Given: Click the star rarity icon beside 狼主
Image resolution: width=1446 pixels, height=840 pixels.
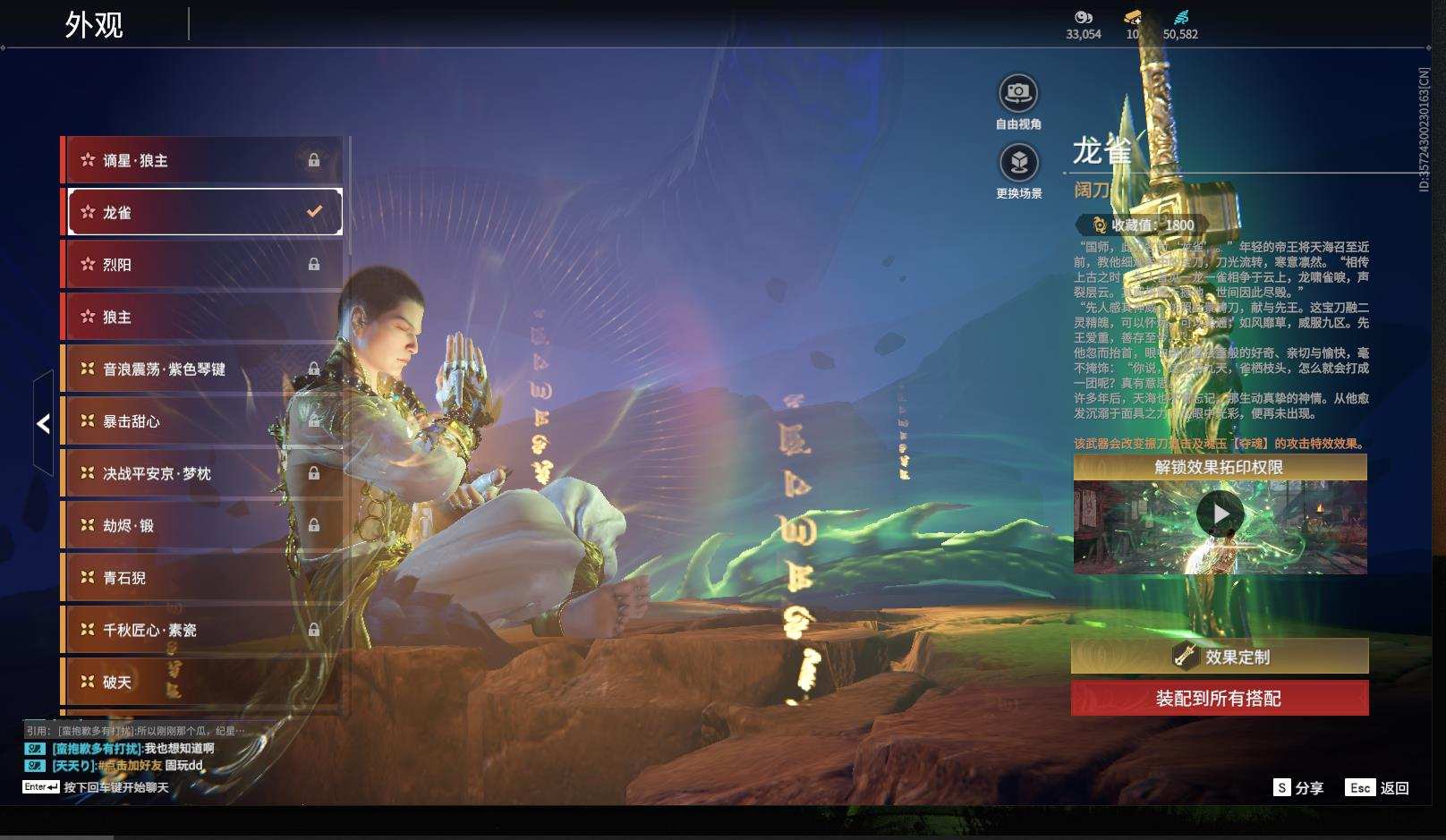Looking at the screenshot, I should pyautogui.click(x=88, y=317).
